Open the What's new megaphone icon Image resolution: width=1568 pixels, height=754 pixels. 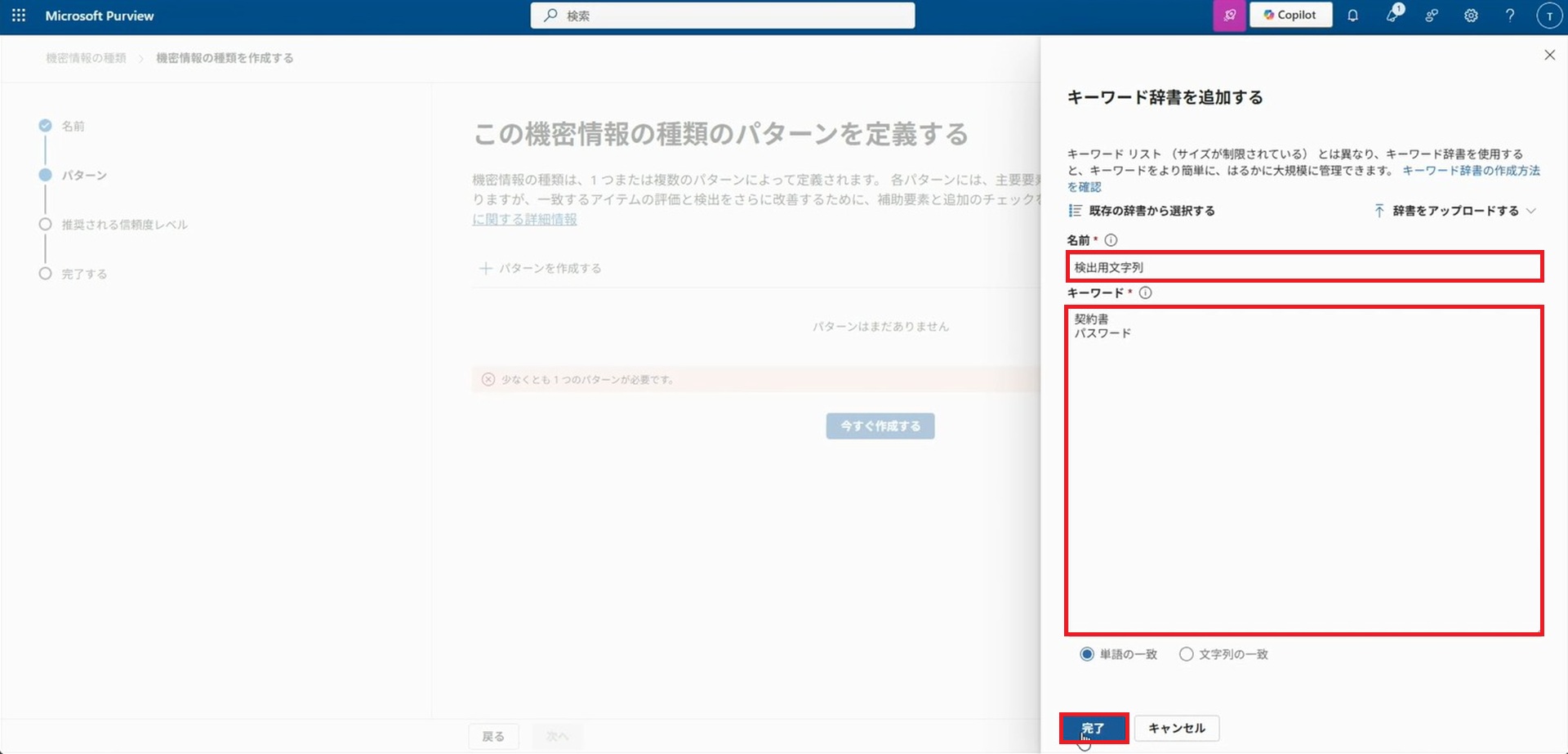point(1392,16)
